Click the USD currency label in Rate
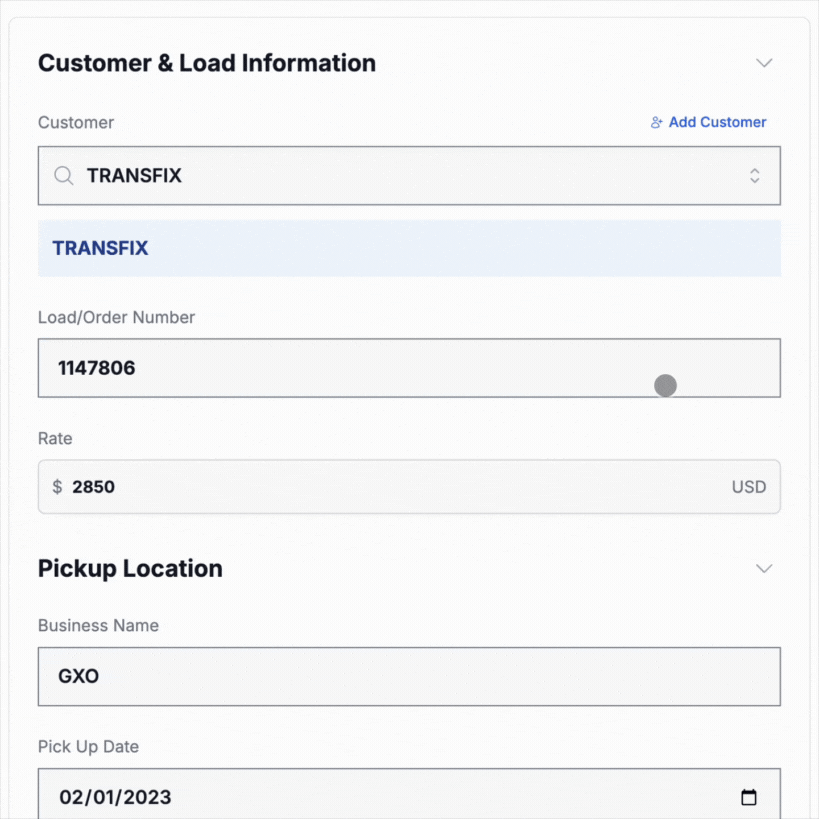819x819 pixels. pos(748,488)
